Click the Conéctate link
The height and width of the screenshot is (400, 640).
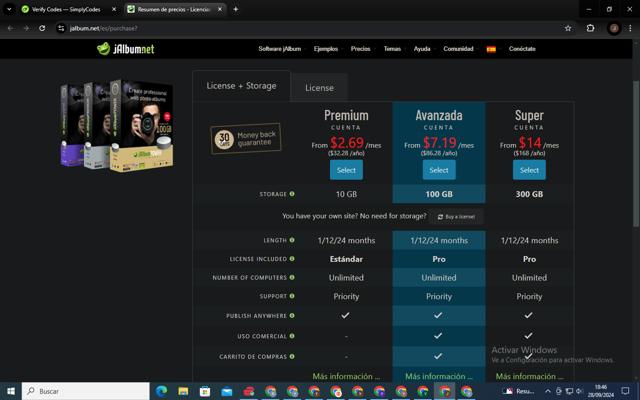pyautogui.click(x=522, y=49)
